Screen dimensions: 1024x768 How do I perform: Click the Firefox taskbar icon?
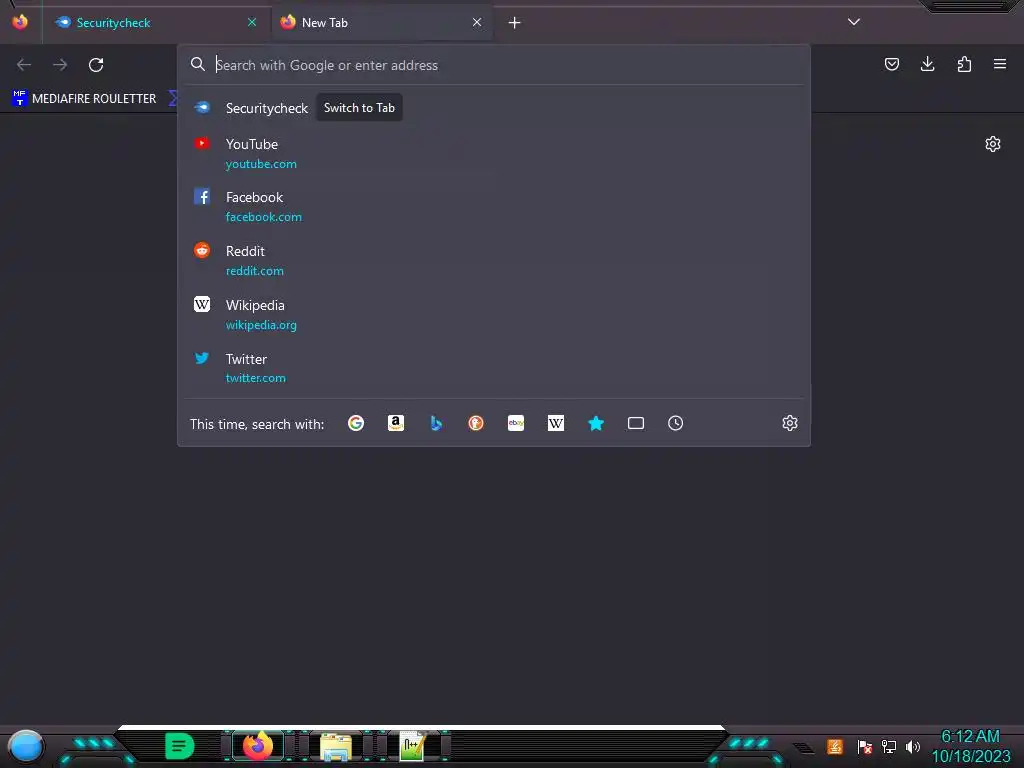pyautogui.click(x=257, y=746)
